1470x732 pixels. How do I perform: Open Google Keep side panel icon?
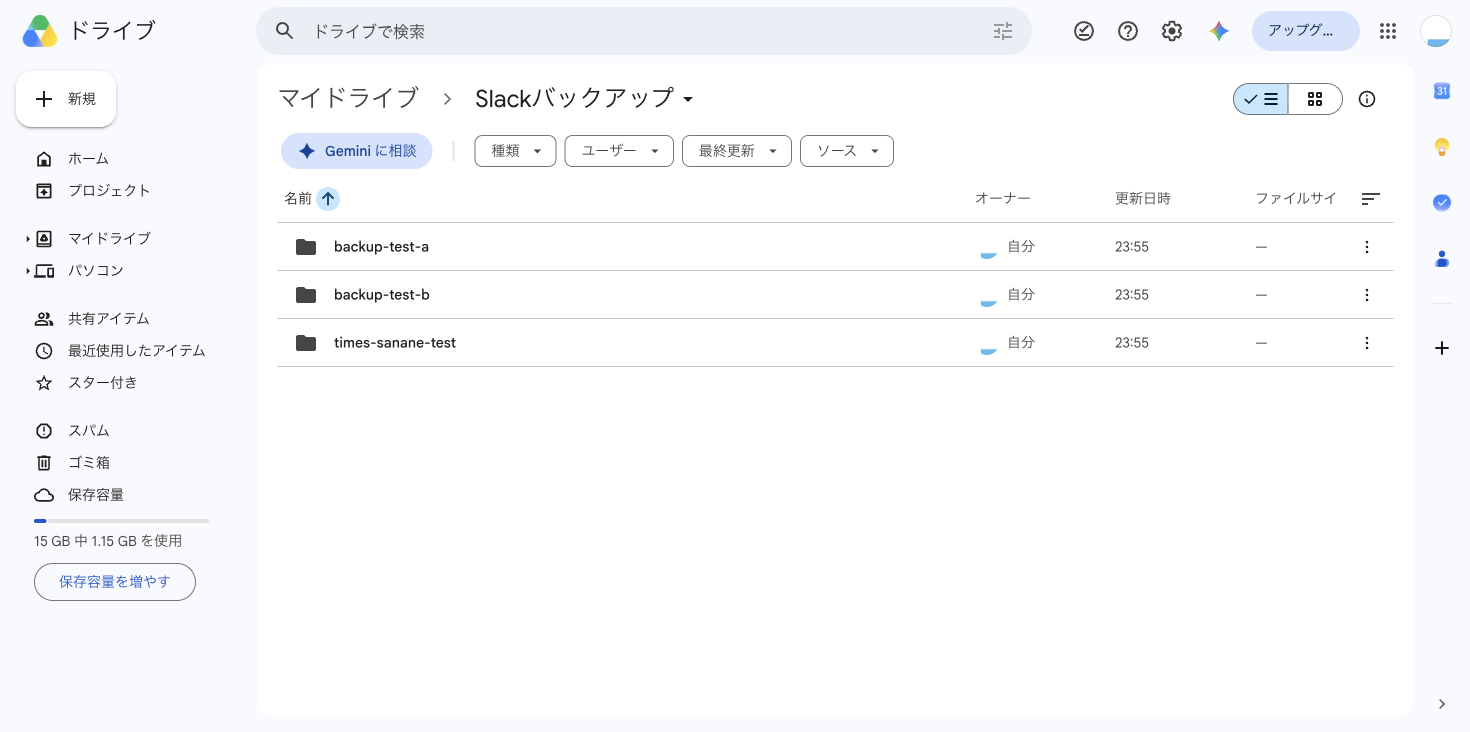[1442, 147]
